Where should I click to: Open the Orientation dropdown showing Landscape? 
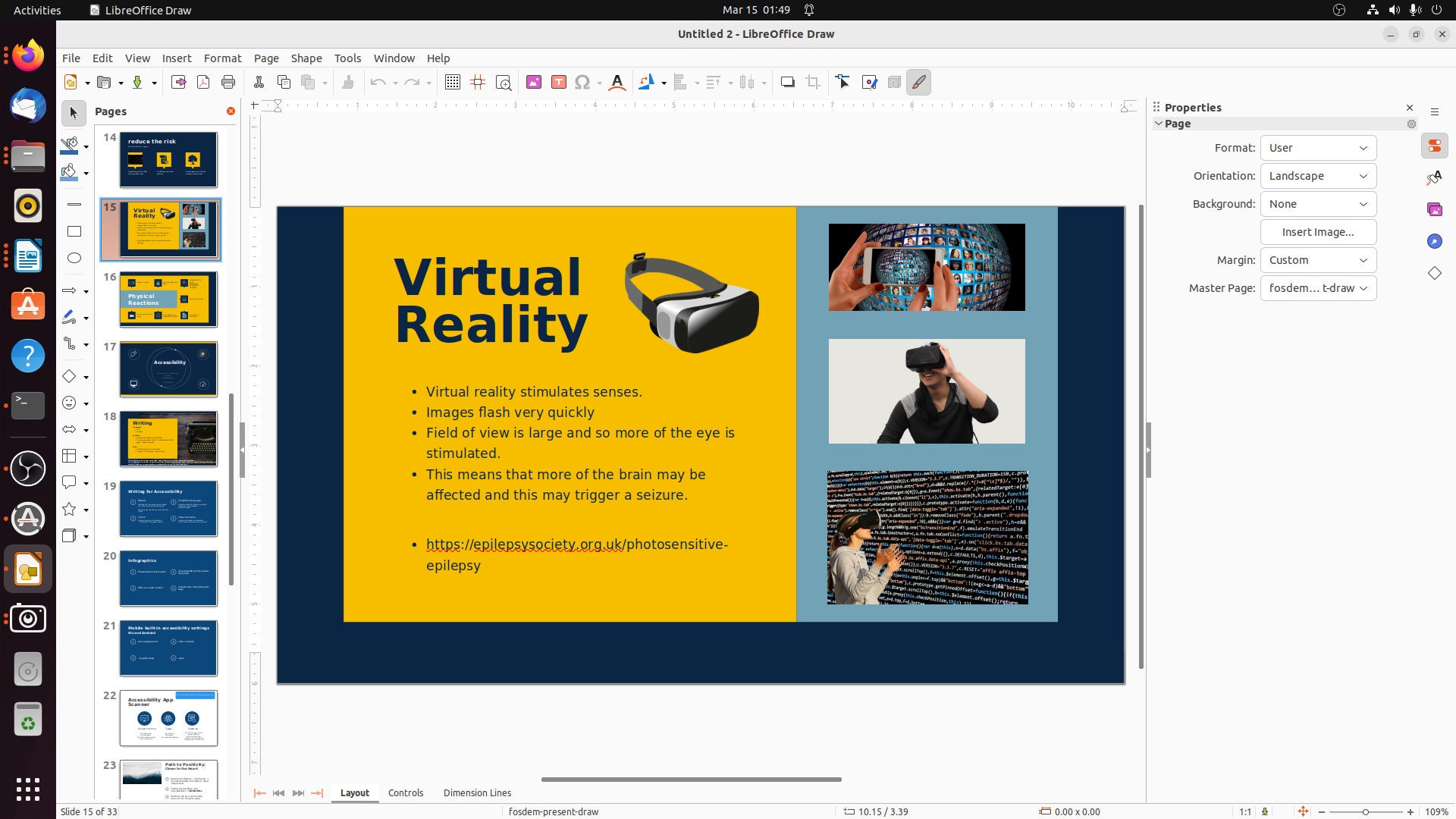(x=1318, y=175)
